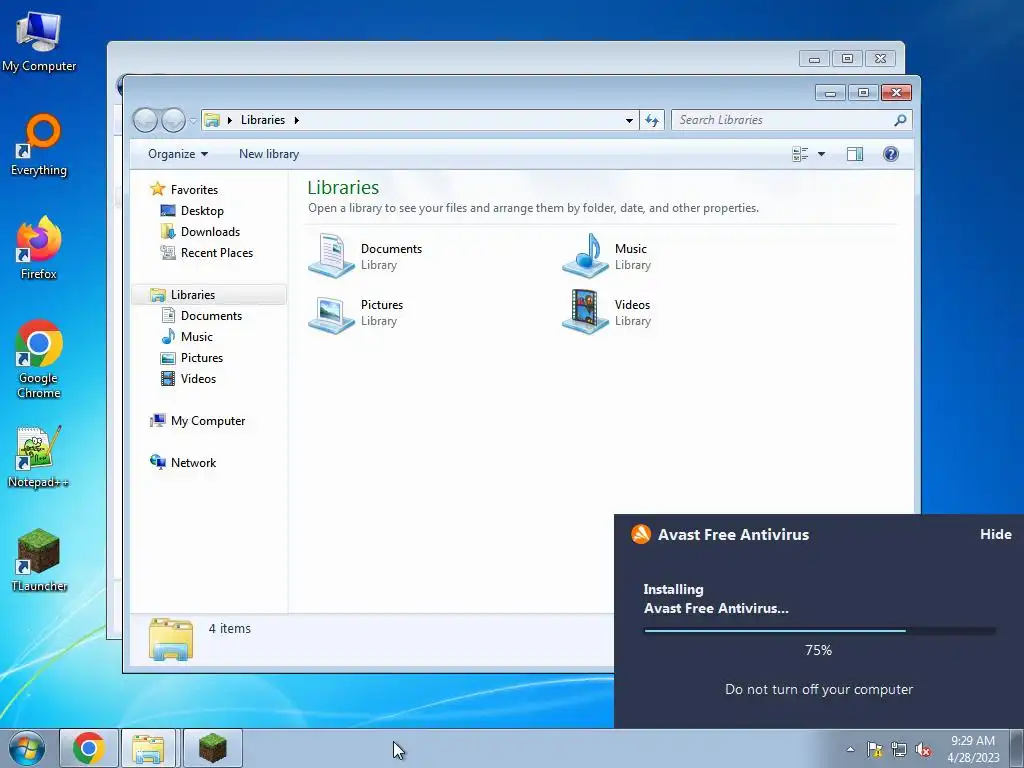Click Chrome icon in the taskbar
1024x768 pixels.
89,748
